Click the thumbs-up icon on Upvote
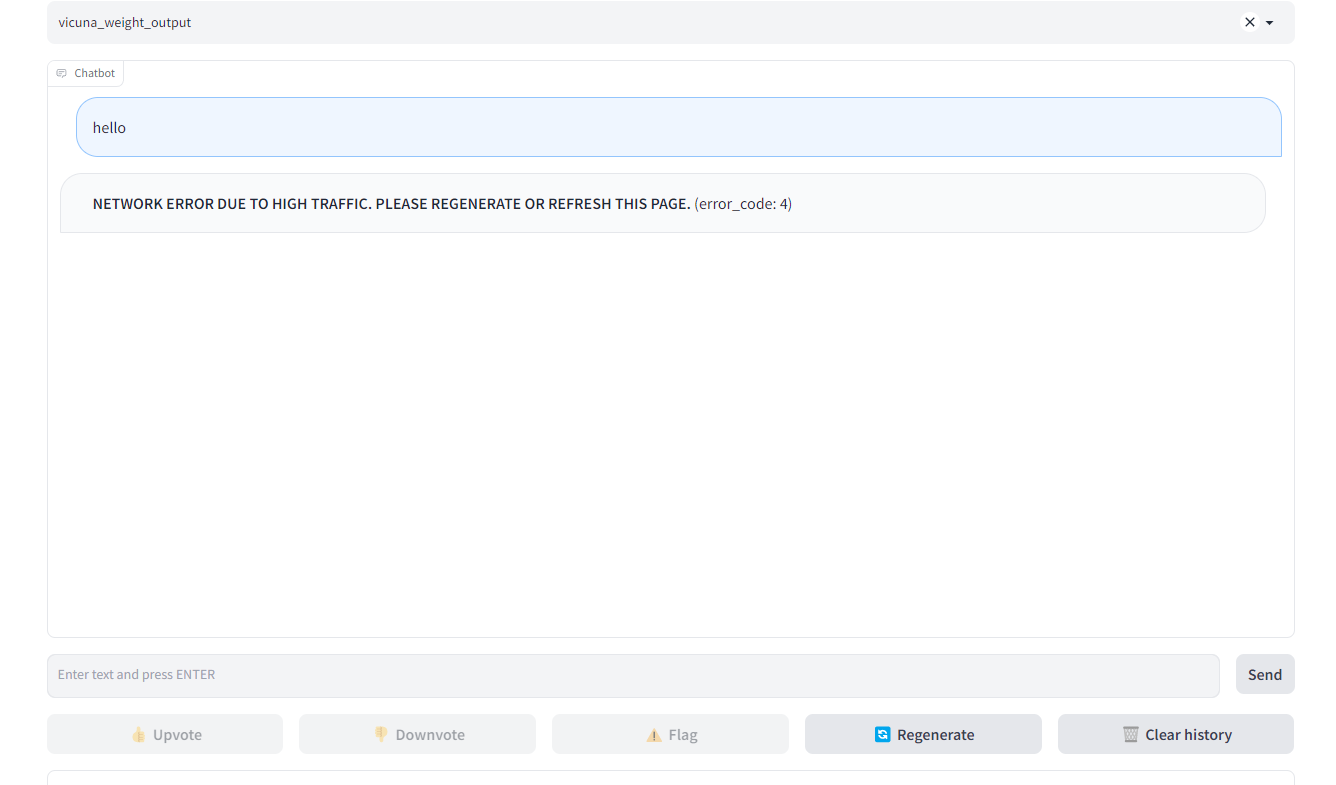Image resolution: width=1336 pixels, height=785 pixels. click(x=139, y=735)
